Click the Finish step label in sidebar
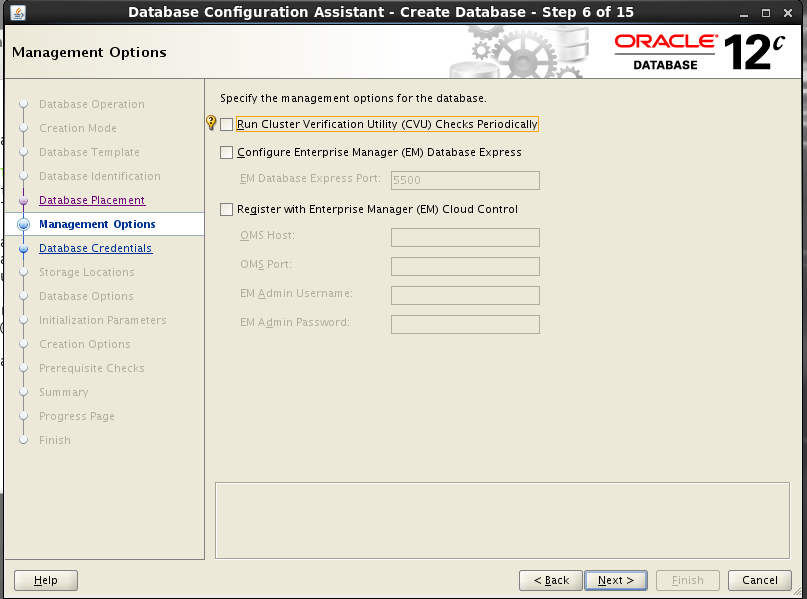 coord(55,441)
